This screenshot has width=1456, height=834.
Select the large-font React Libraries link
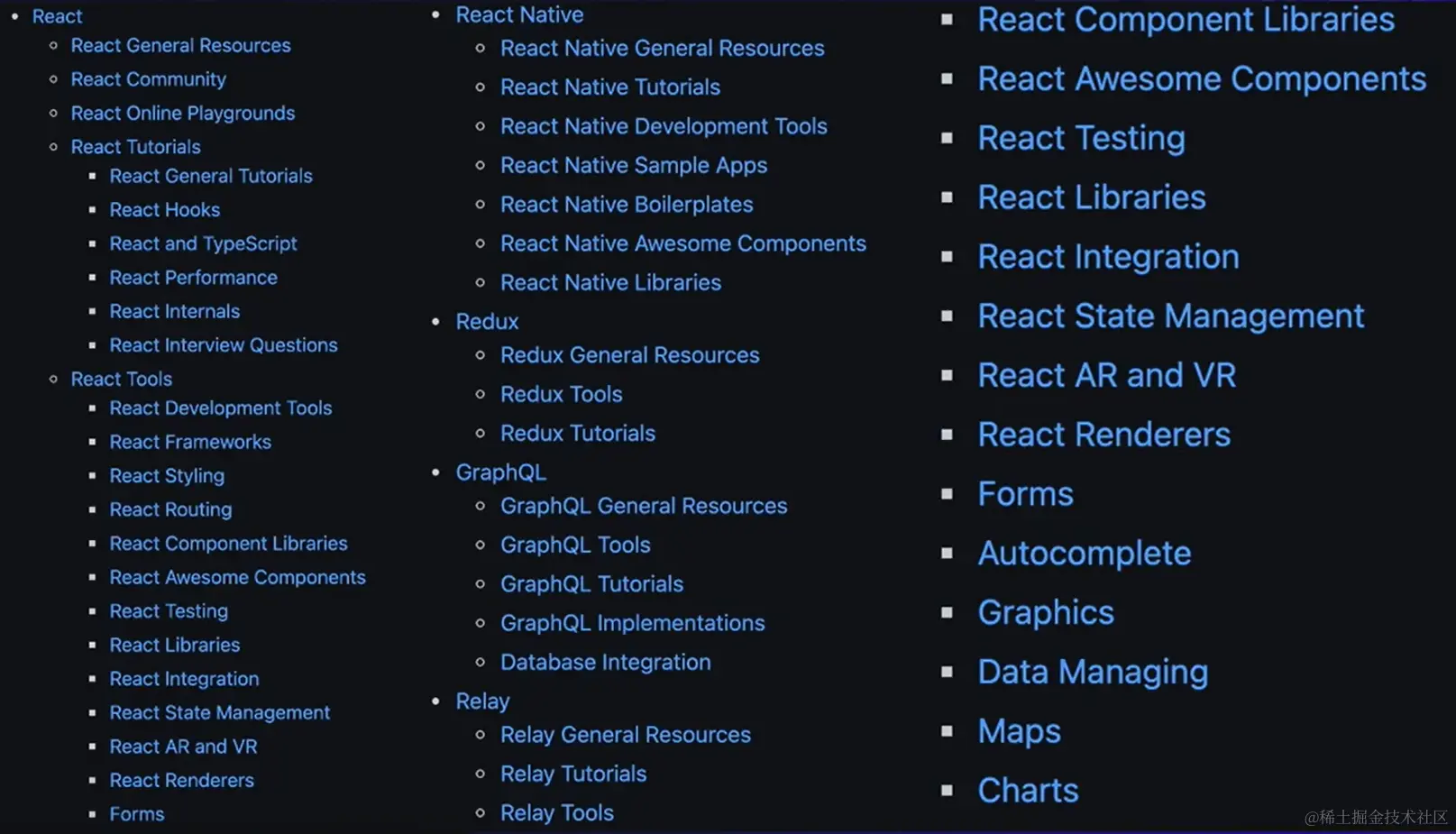[x=1092, y=197]
